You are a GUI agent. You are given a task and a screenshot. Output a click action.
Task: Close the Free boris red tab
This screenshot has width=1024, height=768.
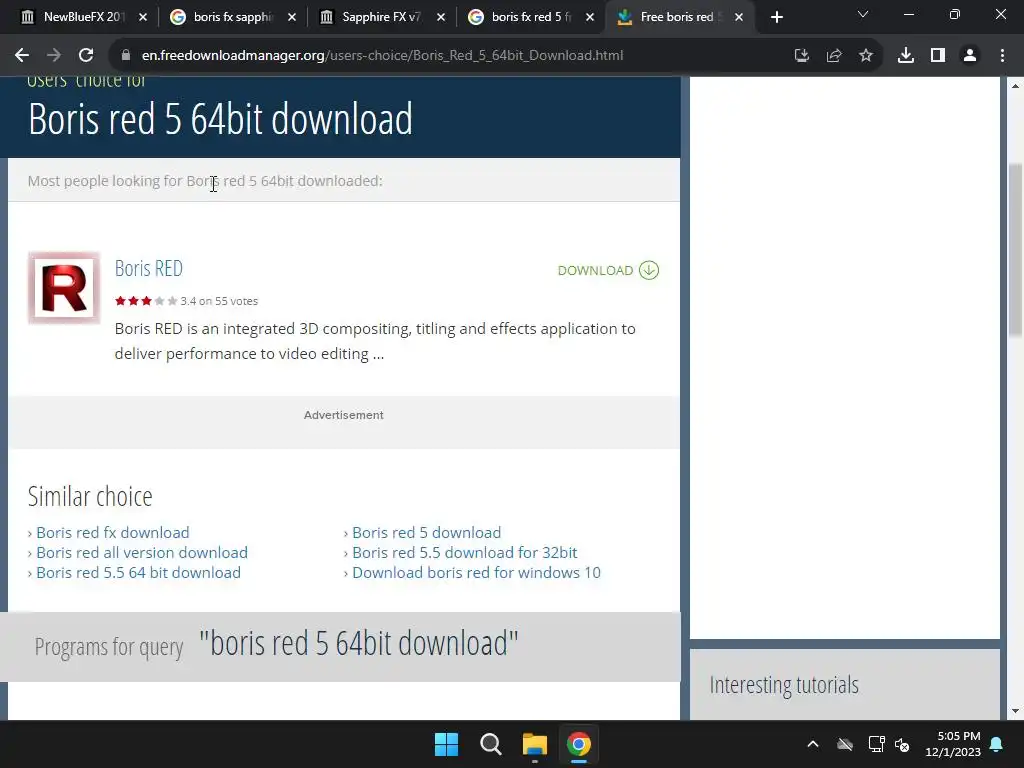coord(739,18)
